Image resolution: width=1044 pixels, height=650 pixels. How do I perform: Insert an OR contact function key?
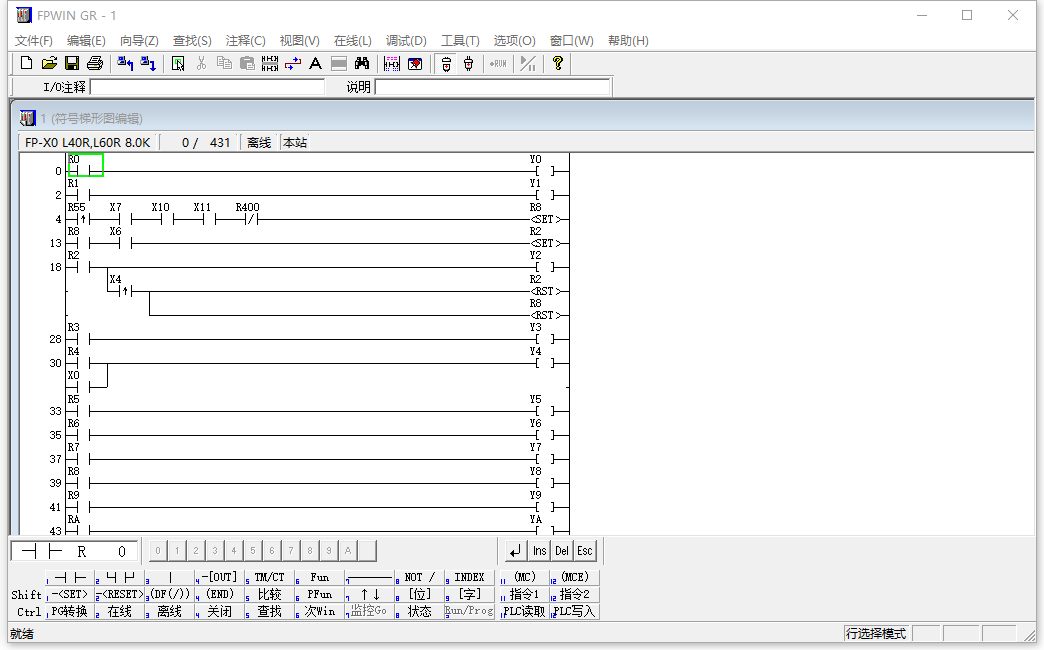(120, 577)
